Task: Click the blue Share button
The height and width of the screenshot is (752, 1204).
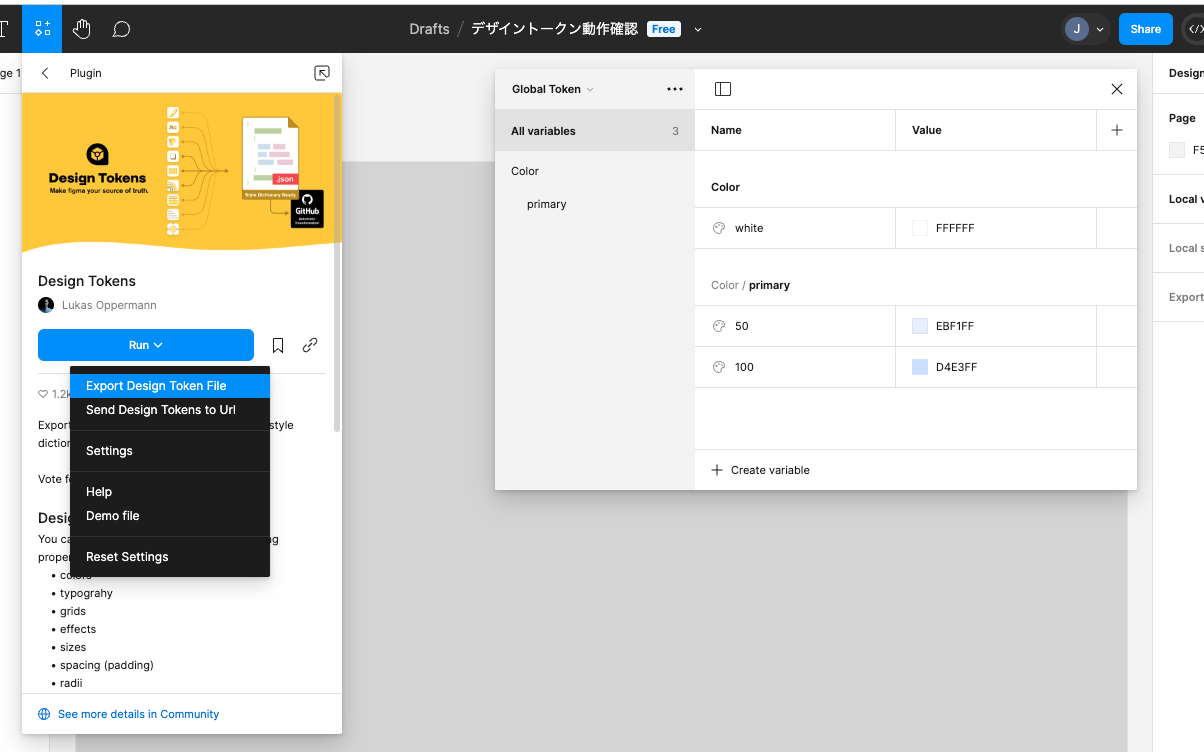Action: click(x=1145, y=29)
